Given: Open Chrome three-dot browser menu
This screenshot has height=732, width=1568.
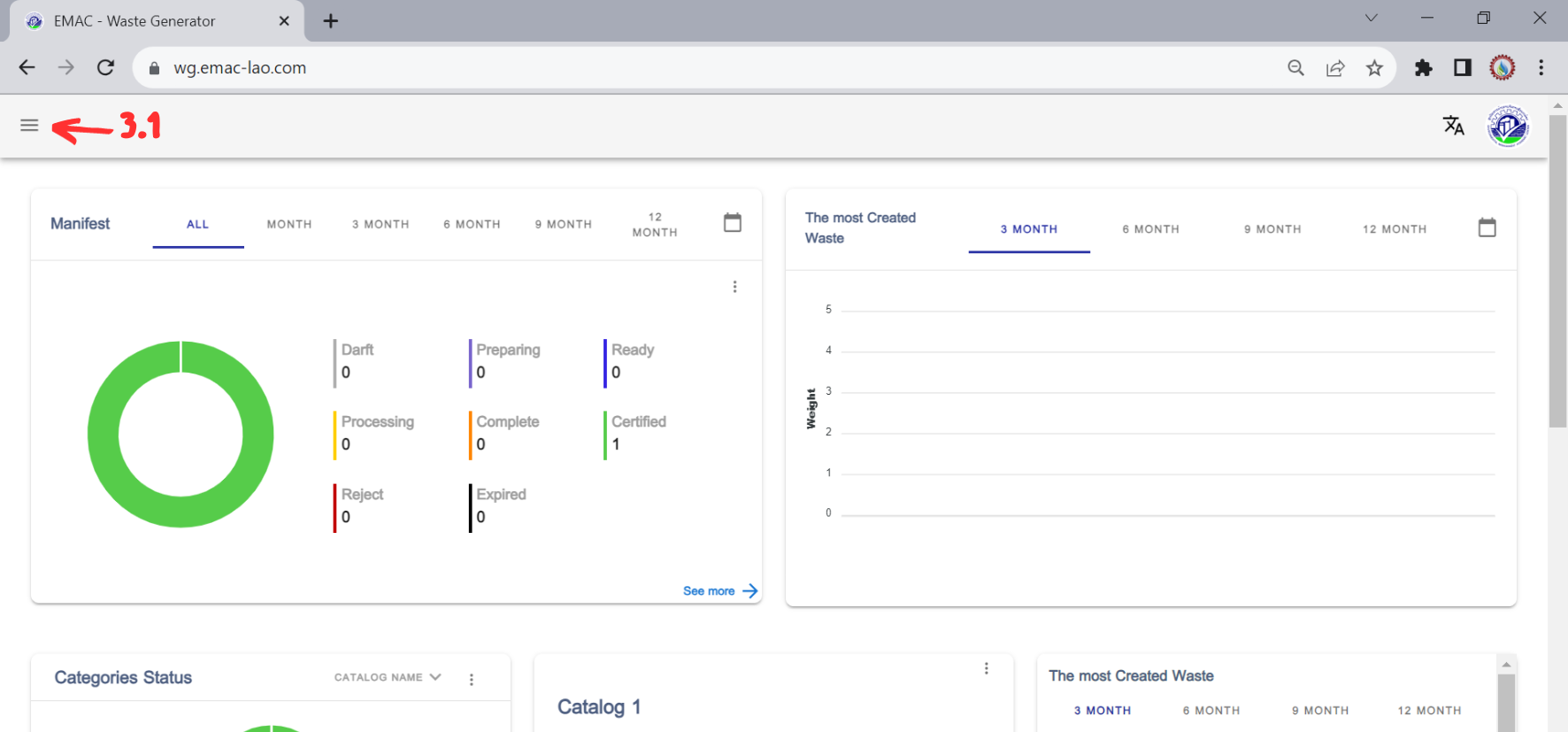Looking at the screenshot, I should point(1541,68).
